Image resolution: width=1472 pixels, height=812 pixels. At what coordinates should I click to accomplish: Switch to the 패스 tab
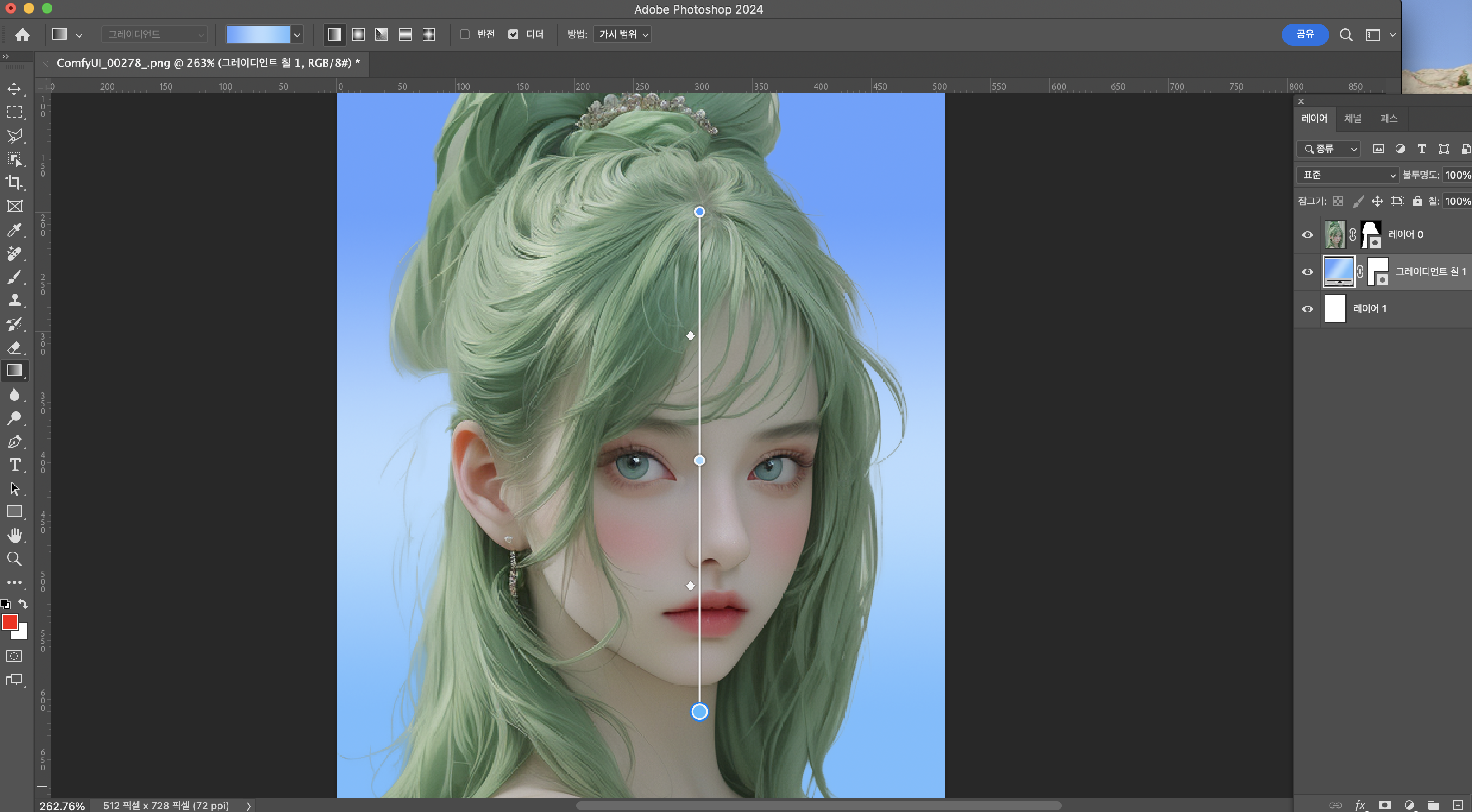(x=1389, y=118)
